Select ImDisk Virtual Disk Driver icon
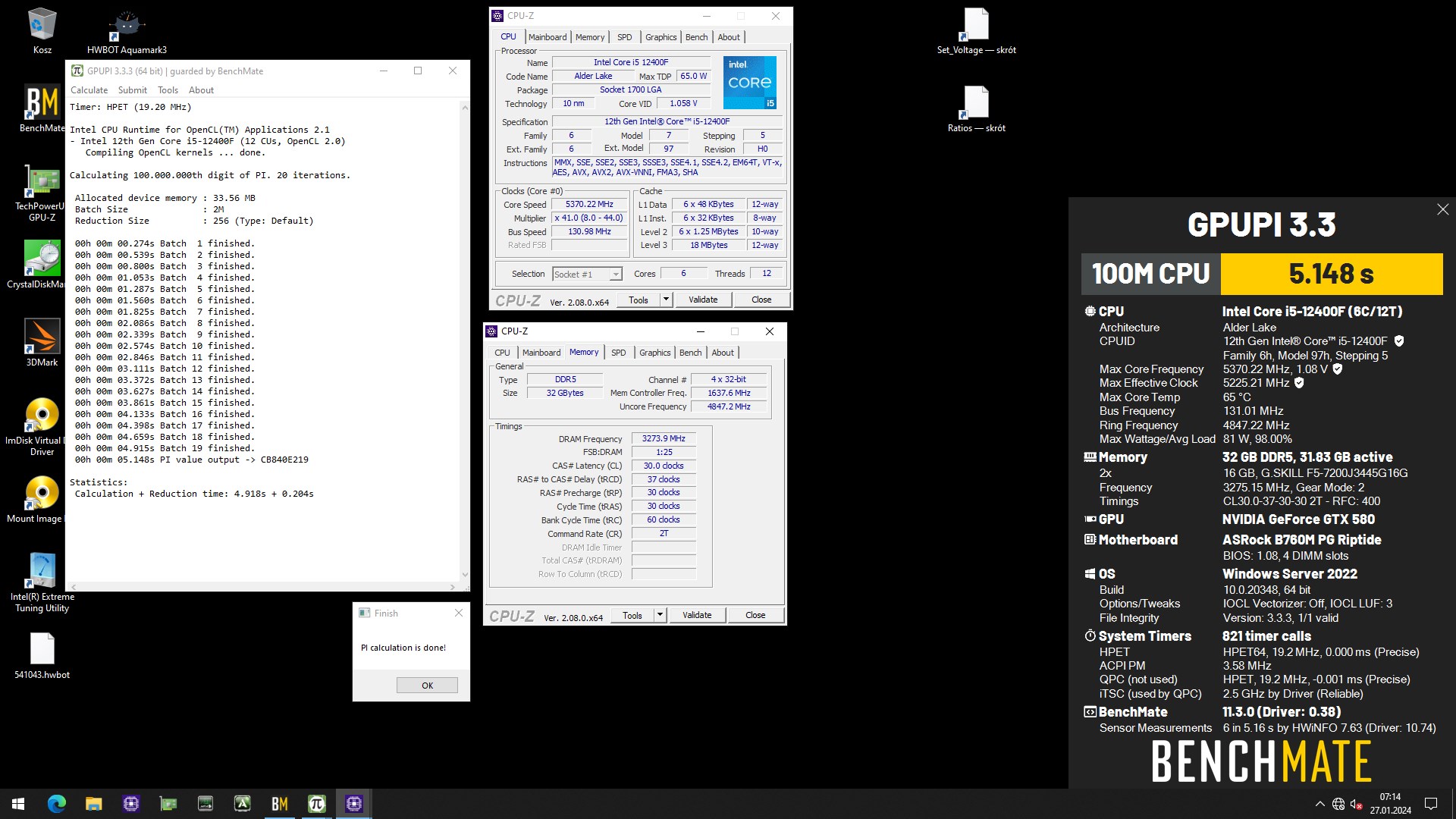This screenshot has height=819, width=1456. [x=42, y=427]
